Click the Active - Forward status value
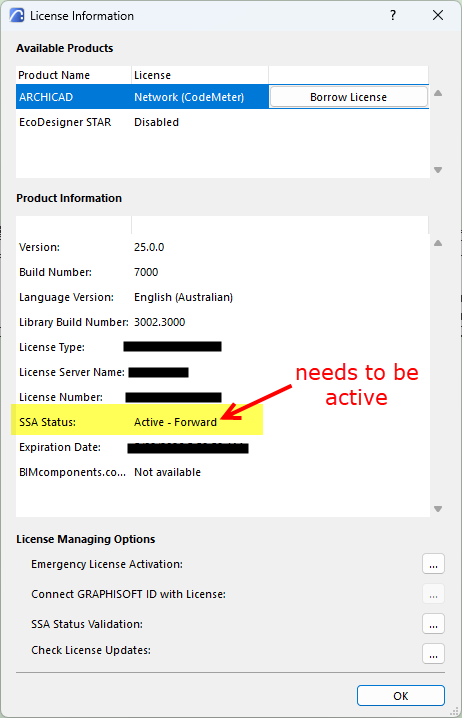Screen dimensions: 462x718 click(175, 422)
